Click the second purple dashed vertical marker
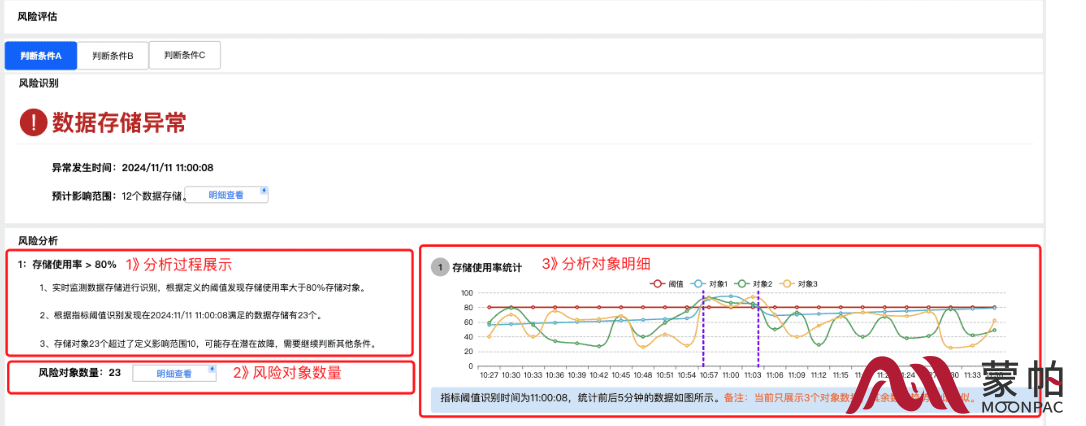The height and width of the screenshot is (426, 1086). point(758,328)
